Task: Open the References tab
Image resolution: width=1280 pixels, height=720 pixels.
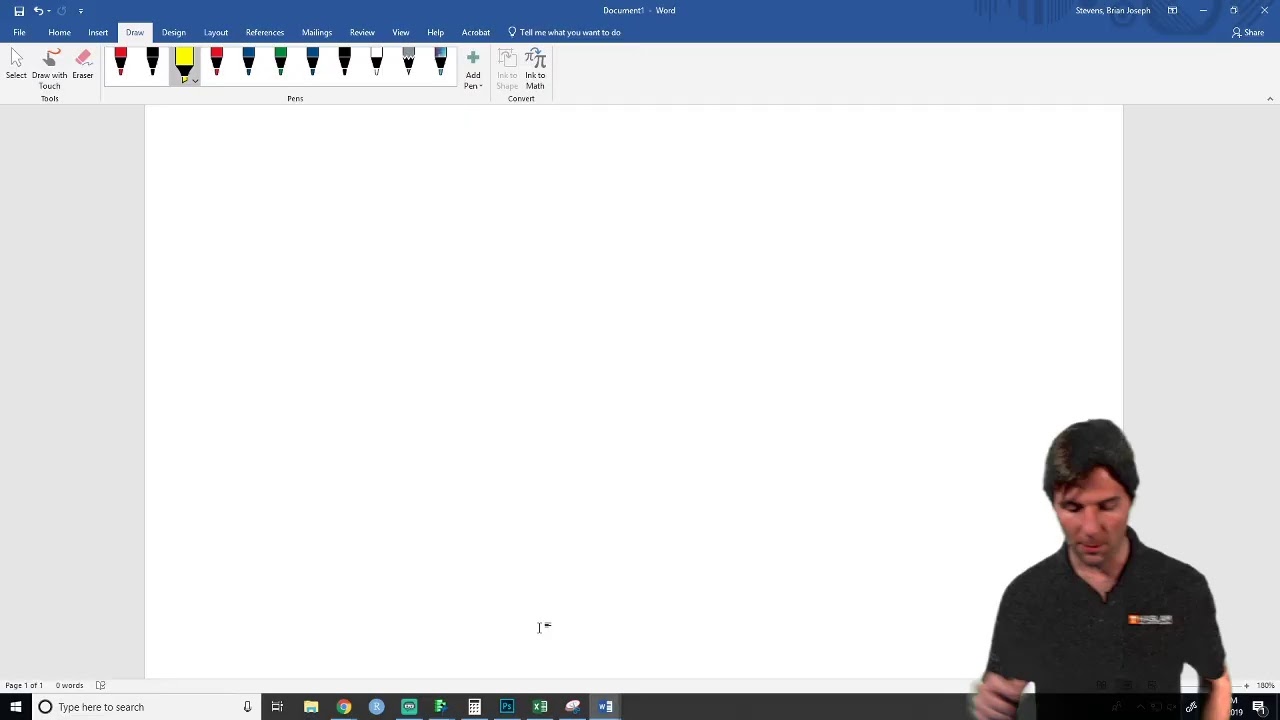Action: point(265,32)
